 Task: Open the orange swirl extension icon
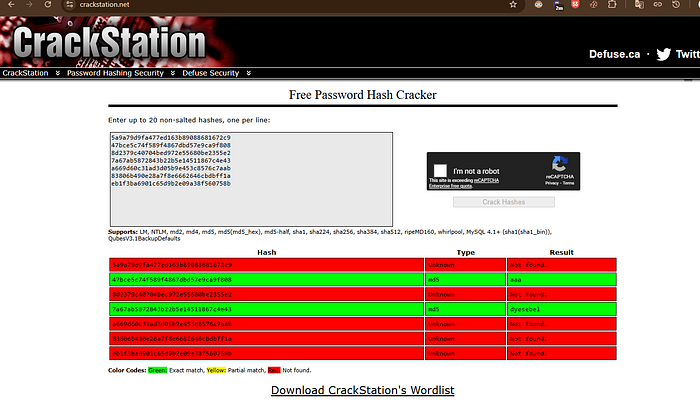tap(594, 4)
